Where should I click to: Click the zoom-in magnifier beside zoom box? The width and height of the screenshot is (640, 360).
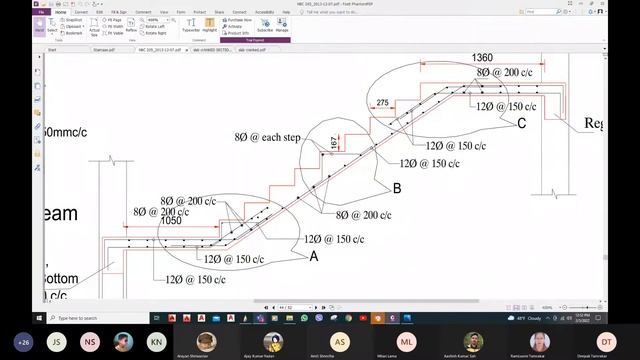[x=174, y=20]
